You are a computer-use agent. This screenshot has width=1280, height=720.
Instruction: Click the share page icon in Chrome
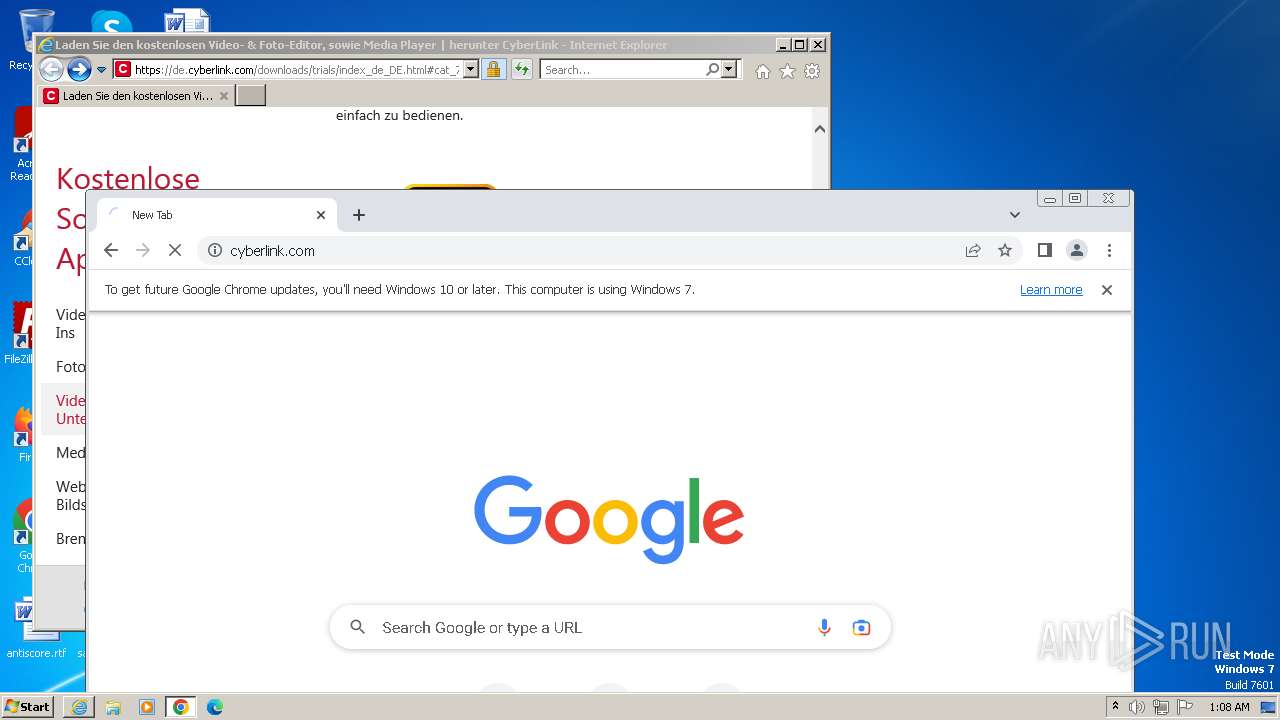(x=973, y=251)
